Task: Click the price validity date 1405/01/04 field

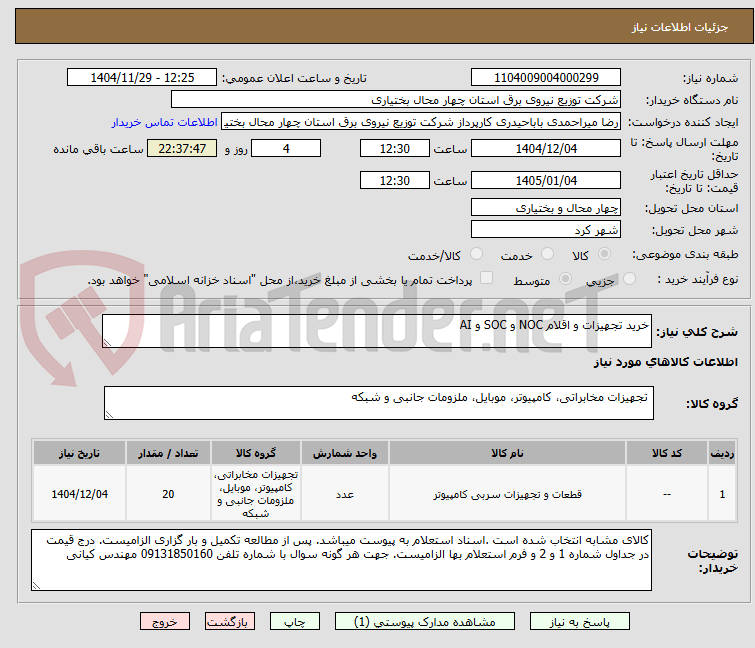Action: coord(546,181)
